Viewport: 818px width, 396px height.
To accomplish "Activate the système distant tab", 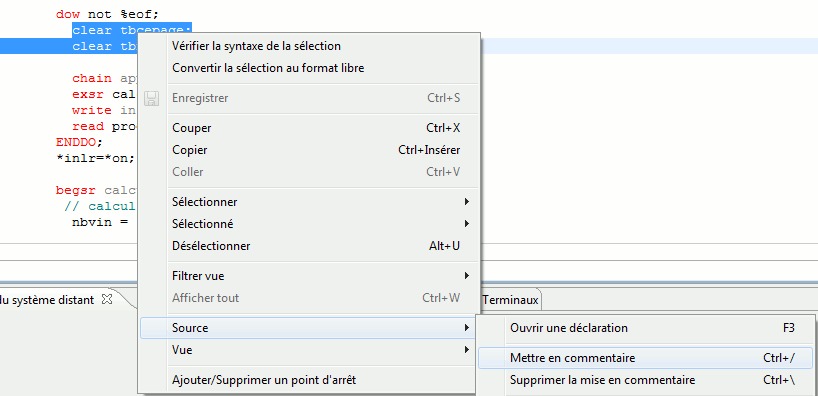I will coord(47,299).
